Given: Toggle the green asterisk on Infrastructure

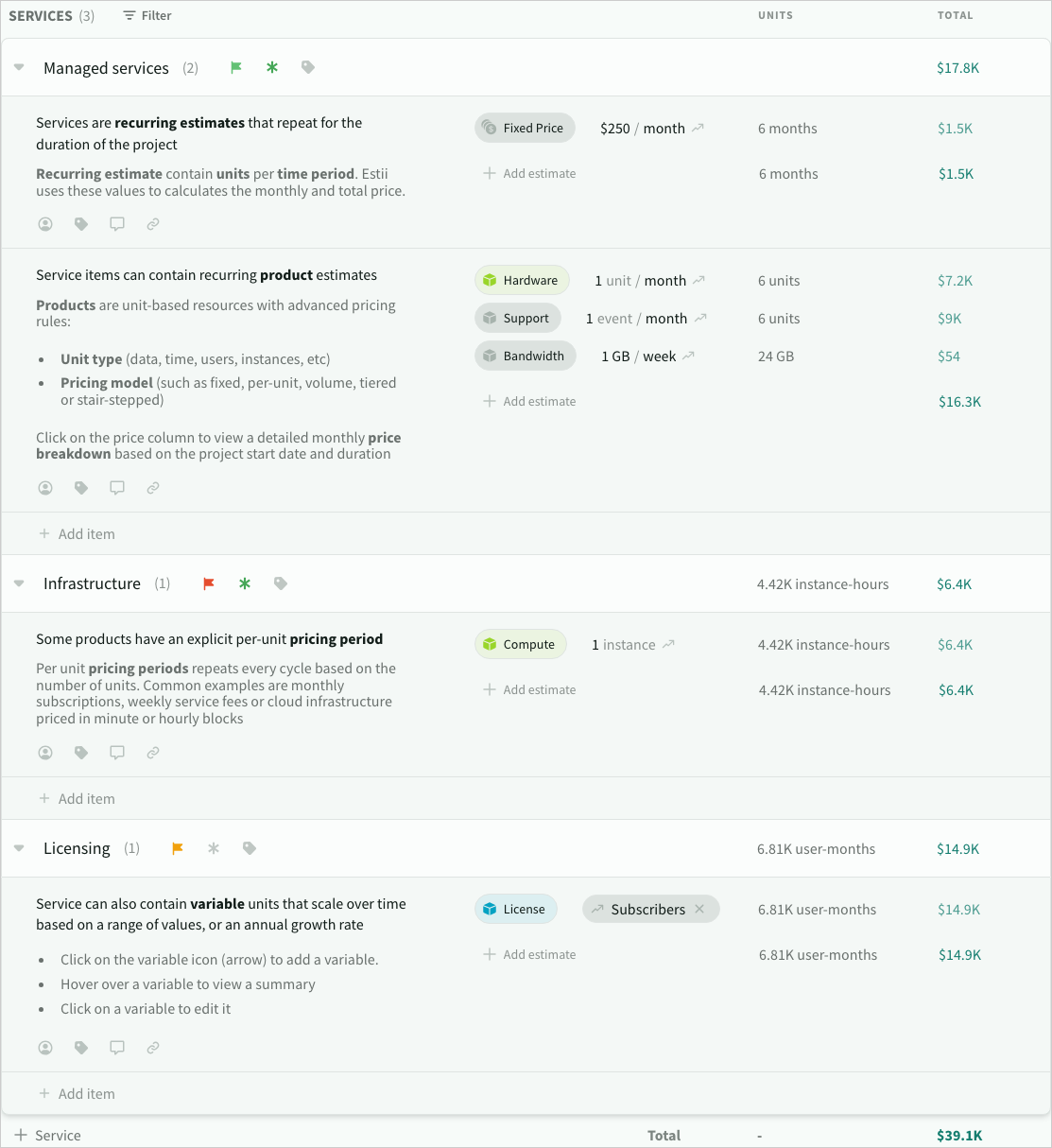Looking at the screenshot, I should click(245, 583).
